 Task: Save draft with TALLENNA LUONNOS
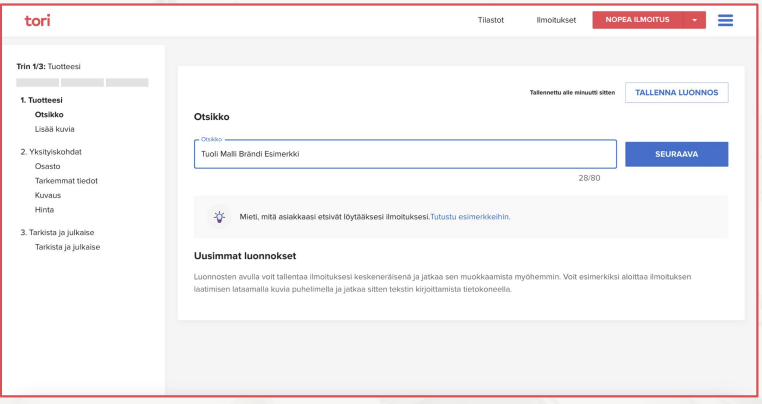676,92
